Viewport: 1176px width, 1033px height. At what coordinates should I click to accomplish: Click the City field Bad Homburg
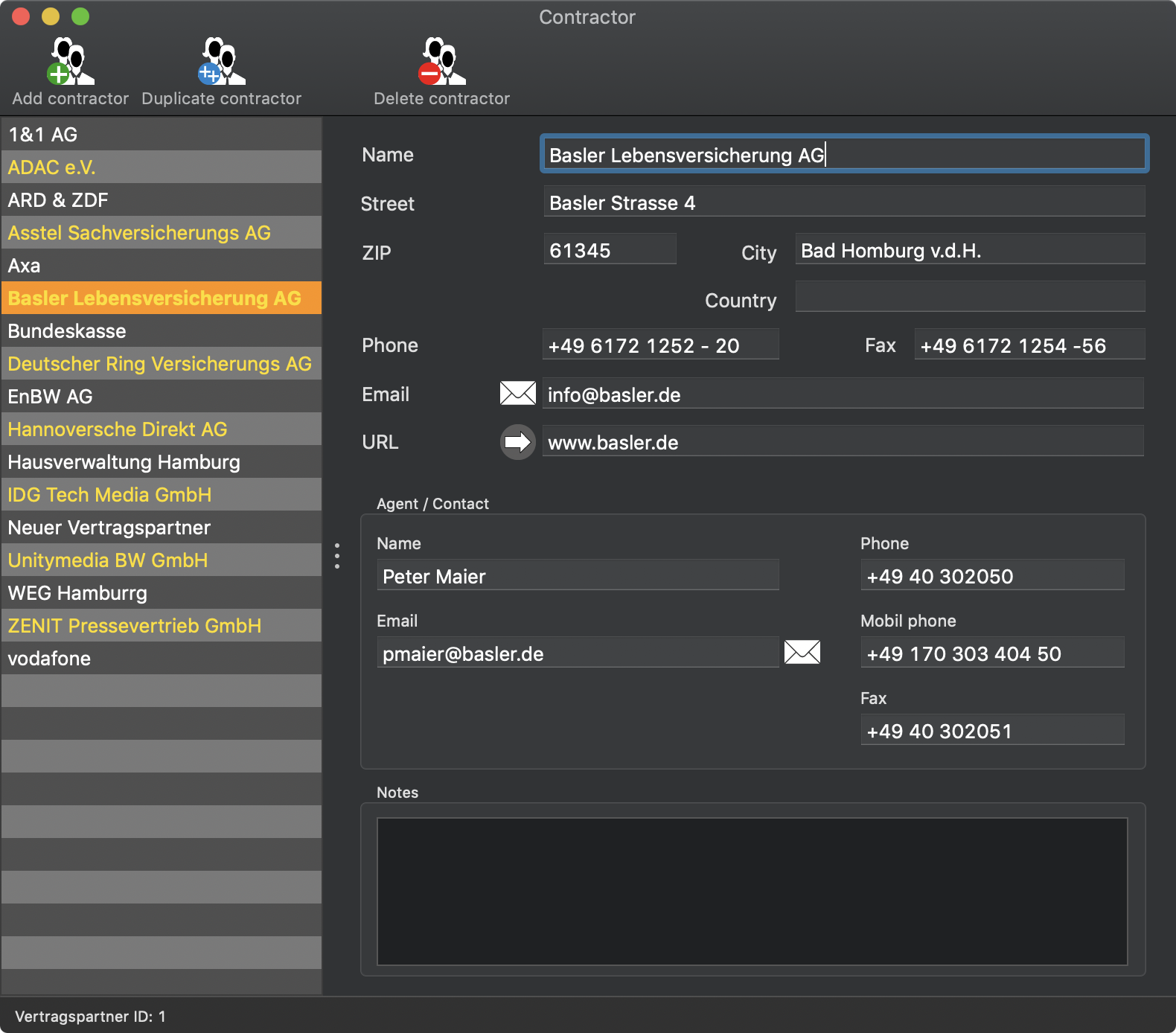tap(970, 249)
